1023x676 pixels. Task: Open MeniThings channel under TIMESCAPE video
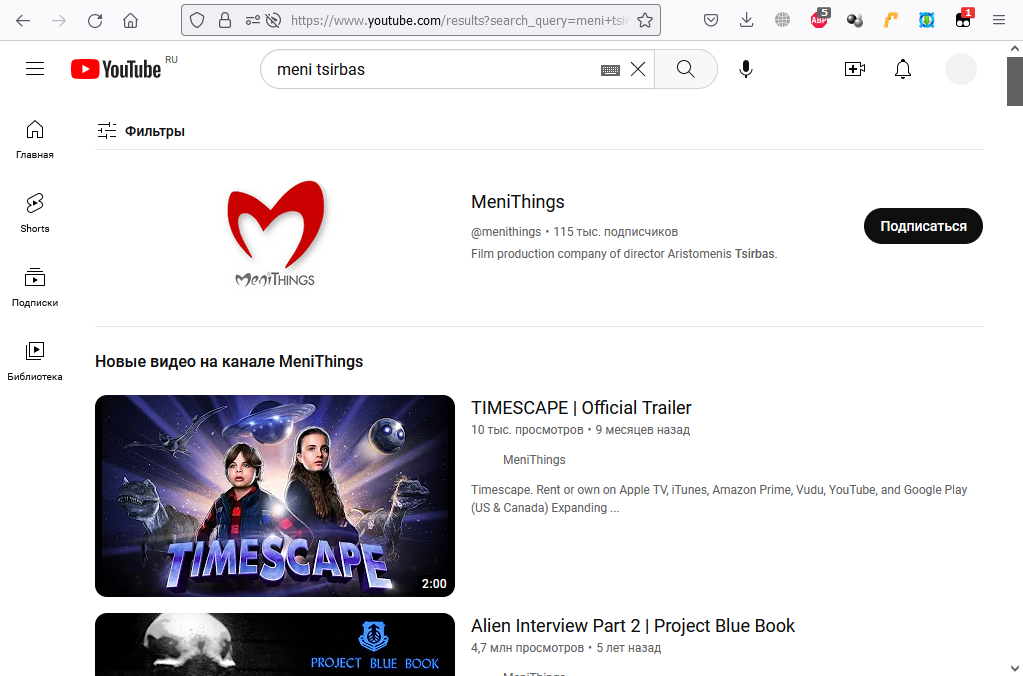[534, 460]
